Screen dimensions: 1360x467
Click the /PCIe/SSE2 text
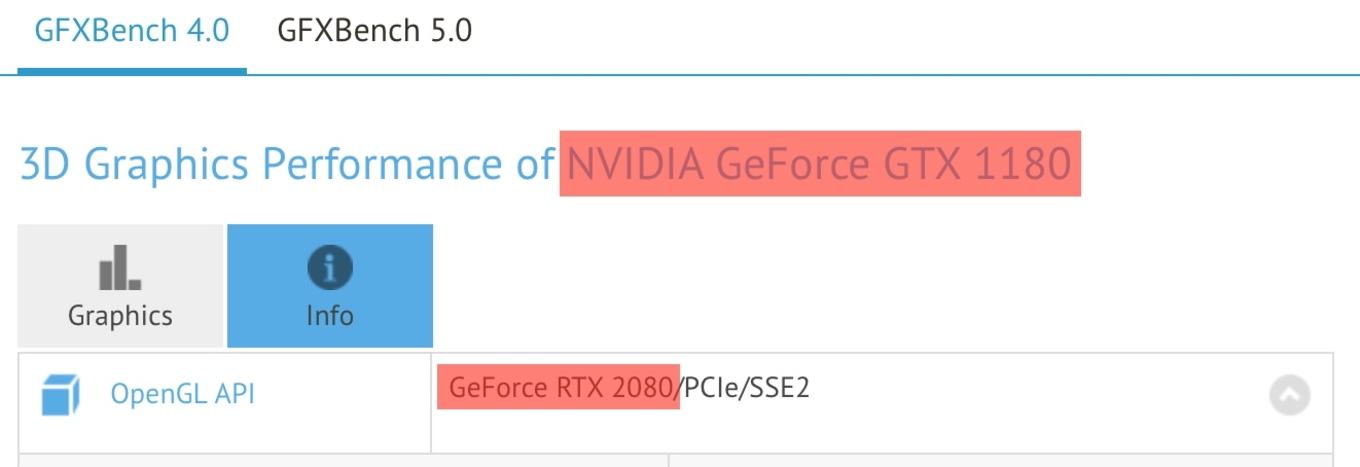pyautogui.click(x=744, y=387)
